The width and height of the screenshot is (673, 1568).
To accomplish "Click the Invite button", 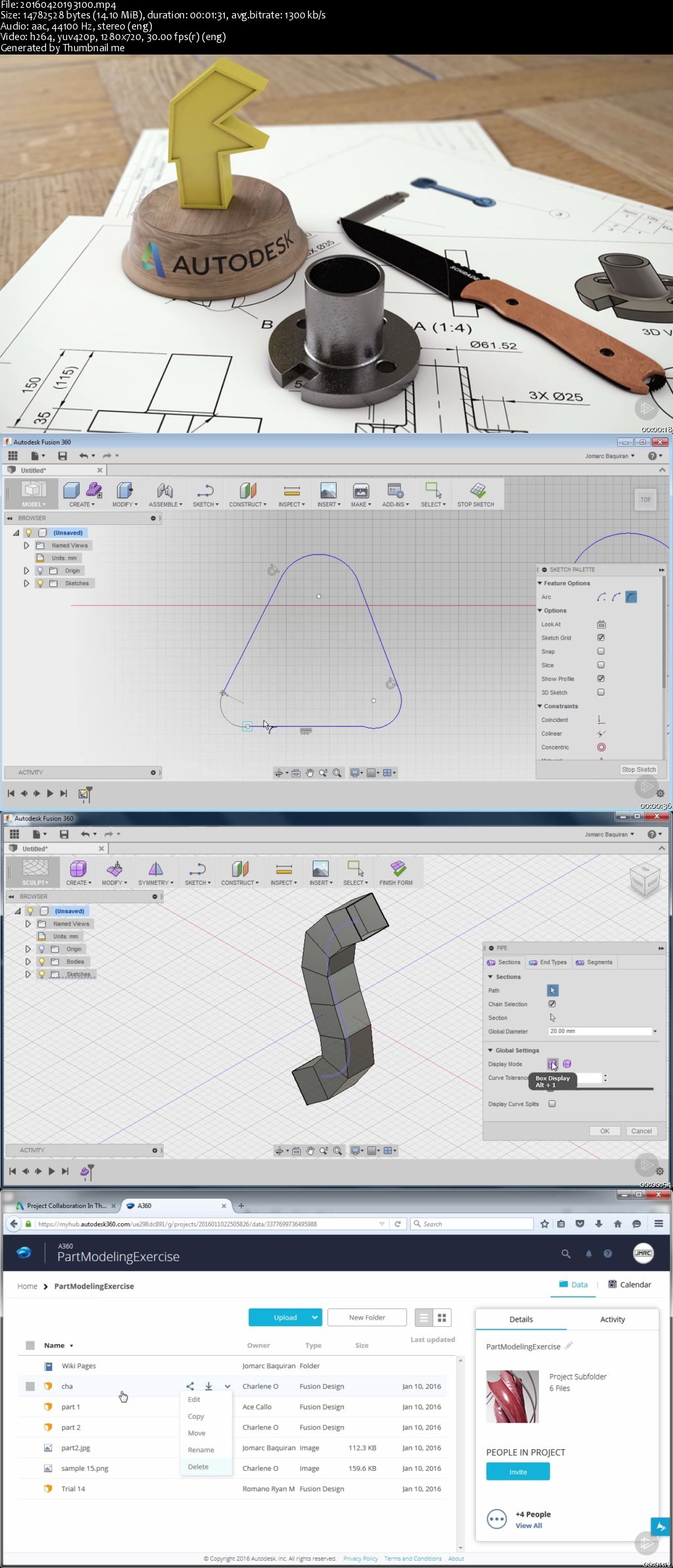I will pos(518,1472).
